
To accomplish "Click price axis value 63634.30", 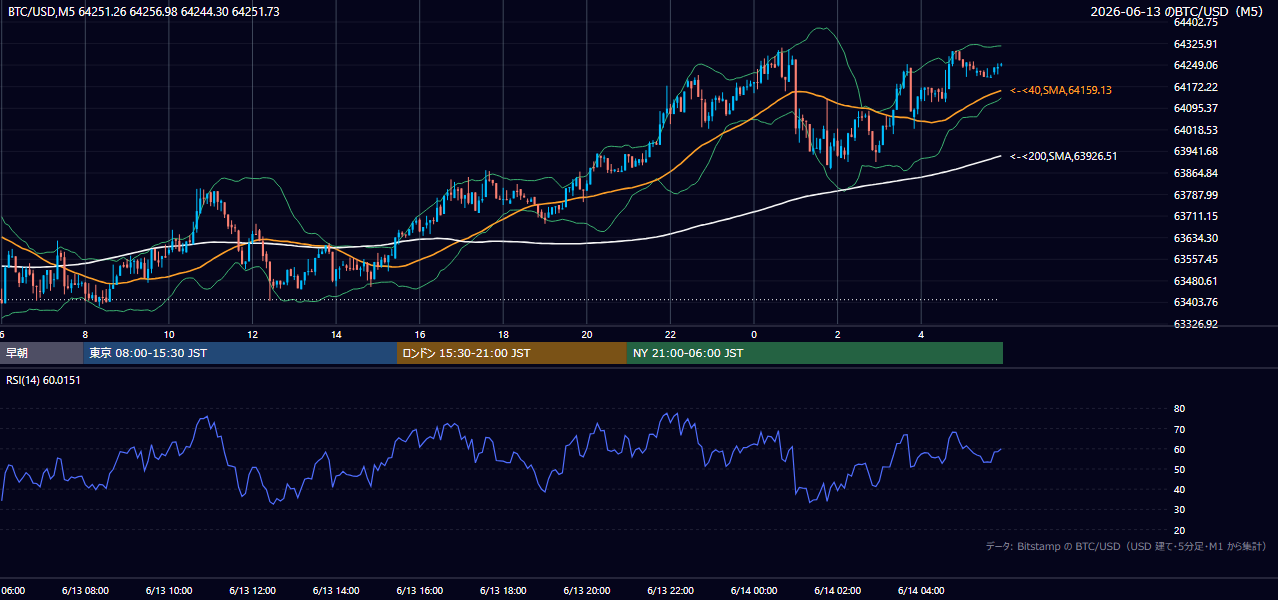I will 1195,238.
